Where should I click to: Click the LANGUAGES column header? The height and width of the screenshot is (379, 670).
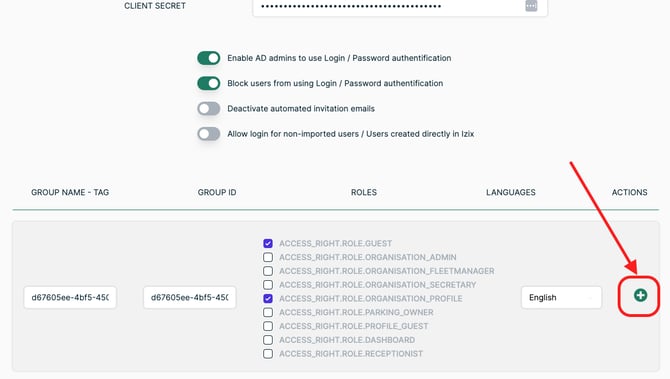[x=511, y=192]
